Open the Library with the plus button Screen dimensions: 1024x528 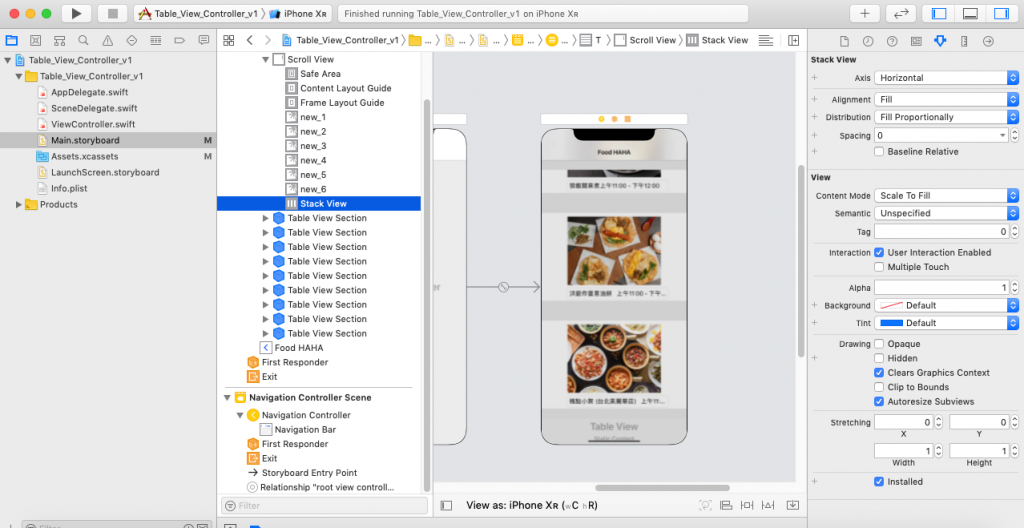[x=865, y=14]
